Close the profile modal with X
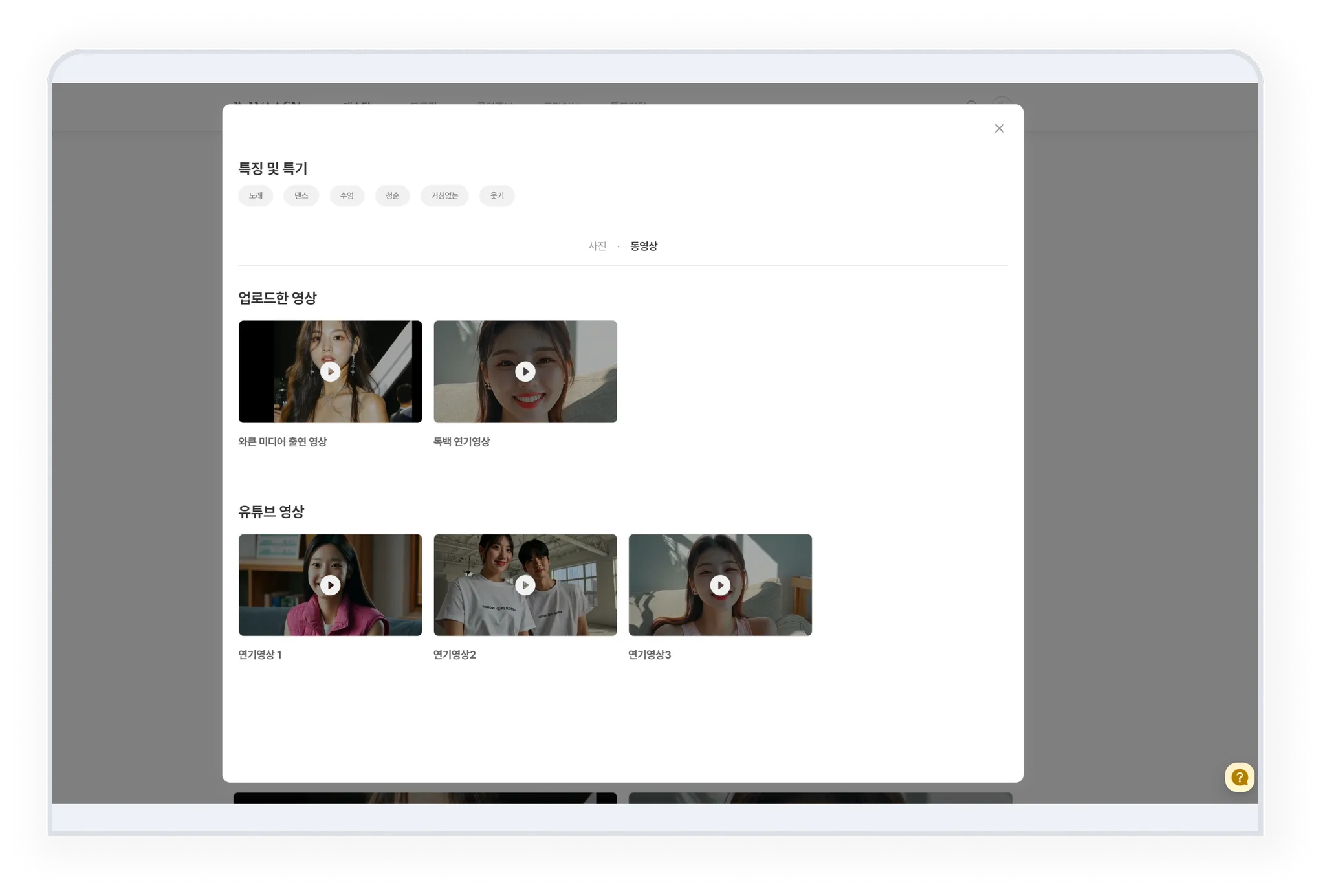The image size is (1325, 896). click(x=999, y=129)
